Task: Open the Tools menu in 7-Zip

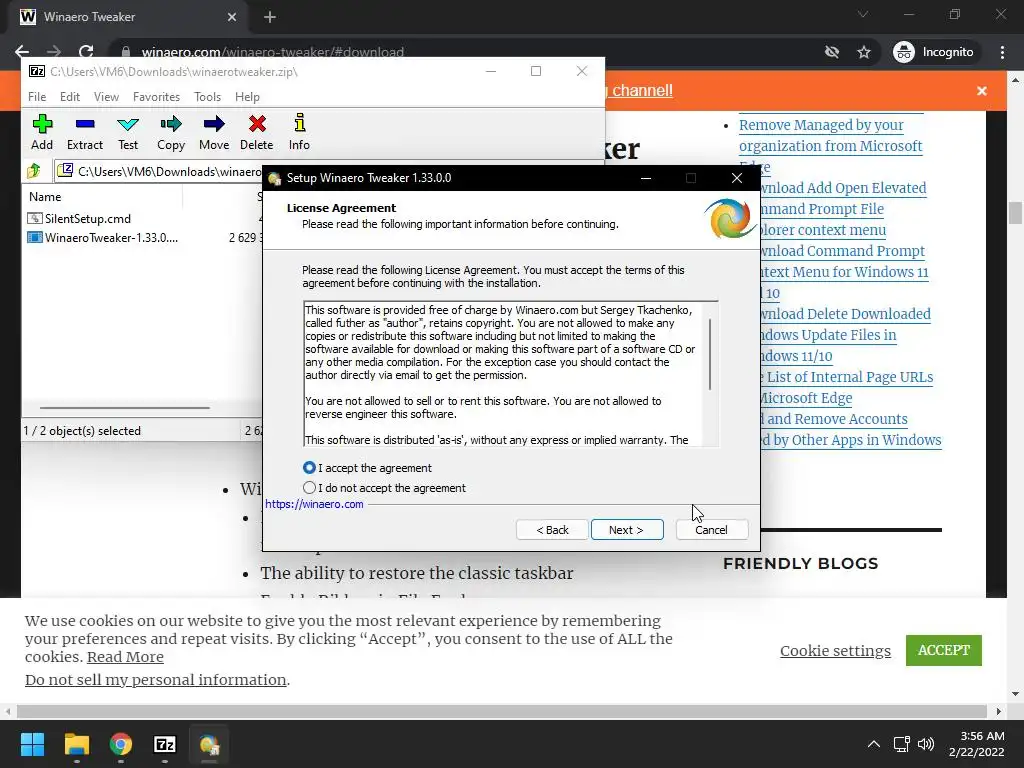Action: point(207,97)
